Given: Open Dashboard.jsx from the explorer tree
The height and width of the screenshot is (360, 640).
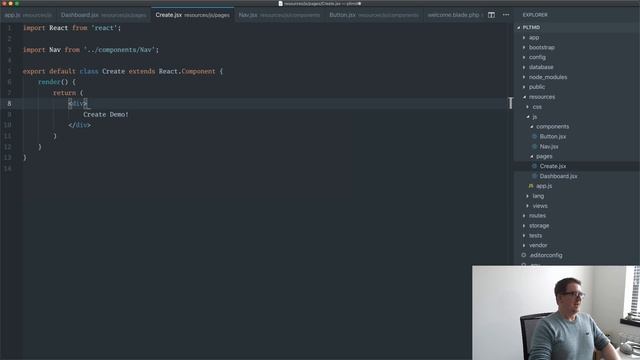Looking at the screenshot, I should pos(558,176).
